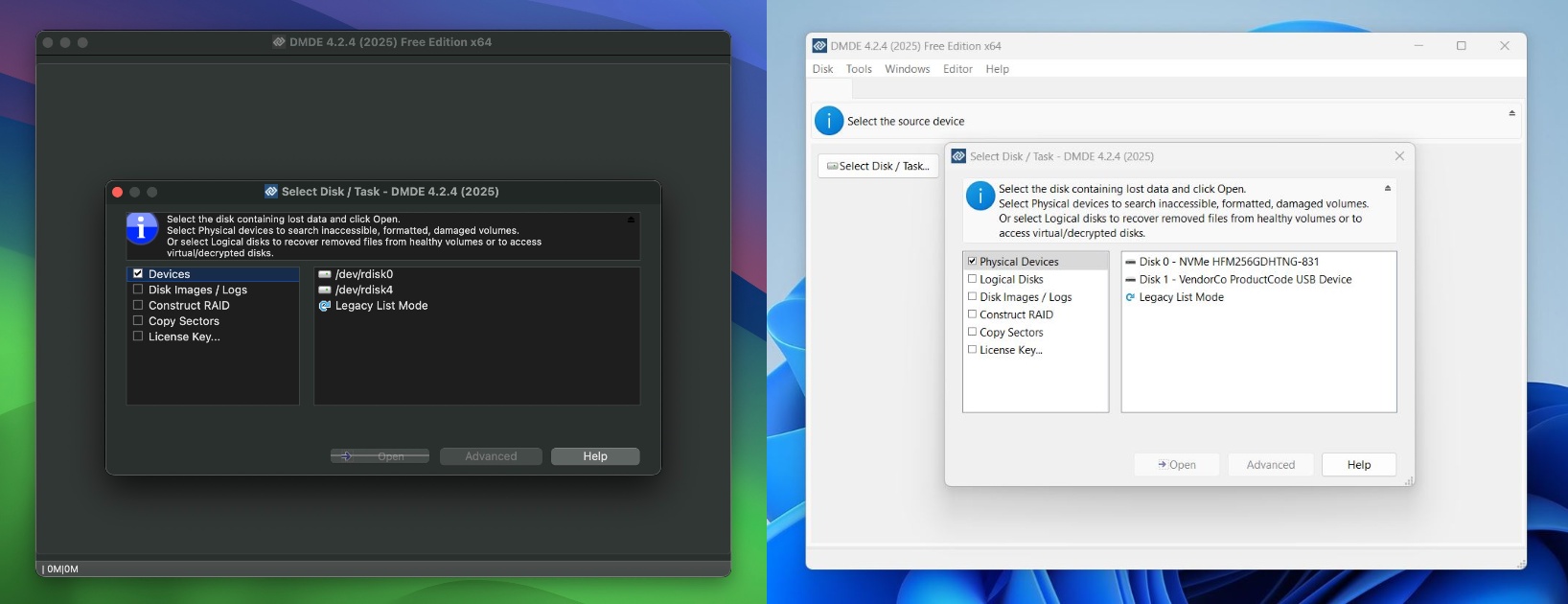Select Disk 1 VendorCo USB drive icon
The image size is (1568, 604).
pyautogui.click(x=1131, y=280)
